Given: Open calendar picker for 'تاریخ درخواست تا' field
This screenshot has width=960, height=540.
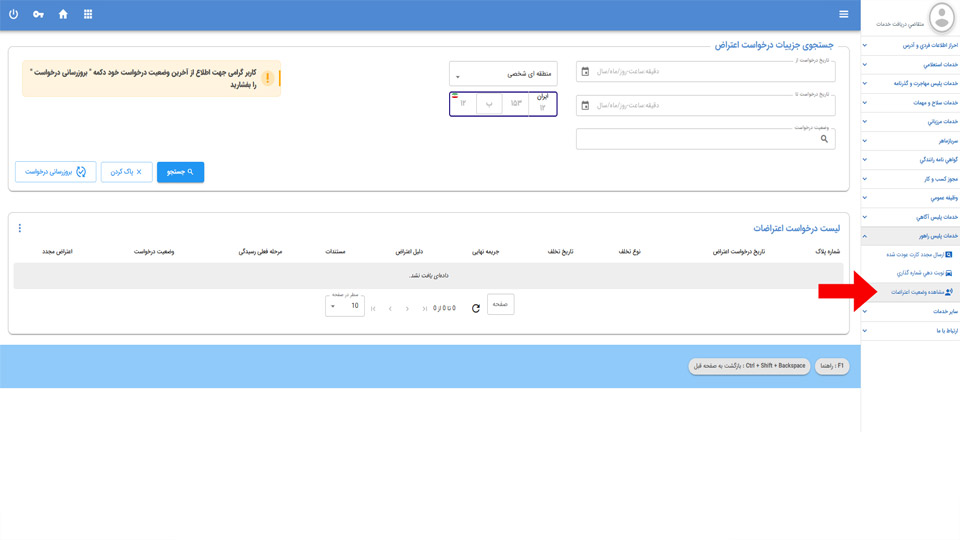Looking at the screenshot, I should pos(586,105).
